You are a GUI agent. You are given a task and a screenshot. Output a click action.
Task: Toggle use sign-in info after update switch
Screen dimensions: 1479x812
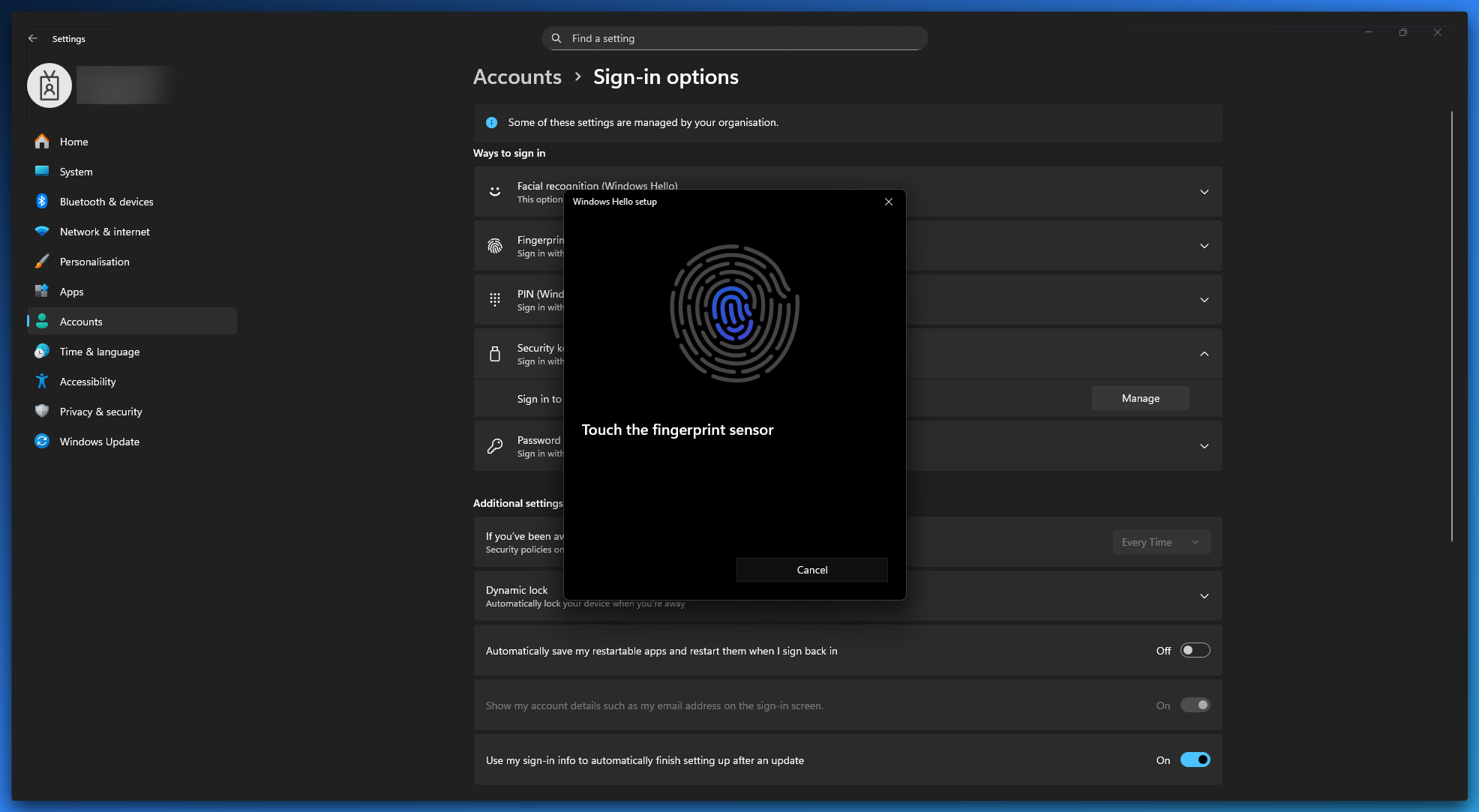[1195, 760]
